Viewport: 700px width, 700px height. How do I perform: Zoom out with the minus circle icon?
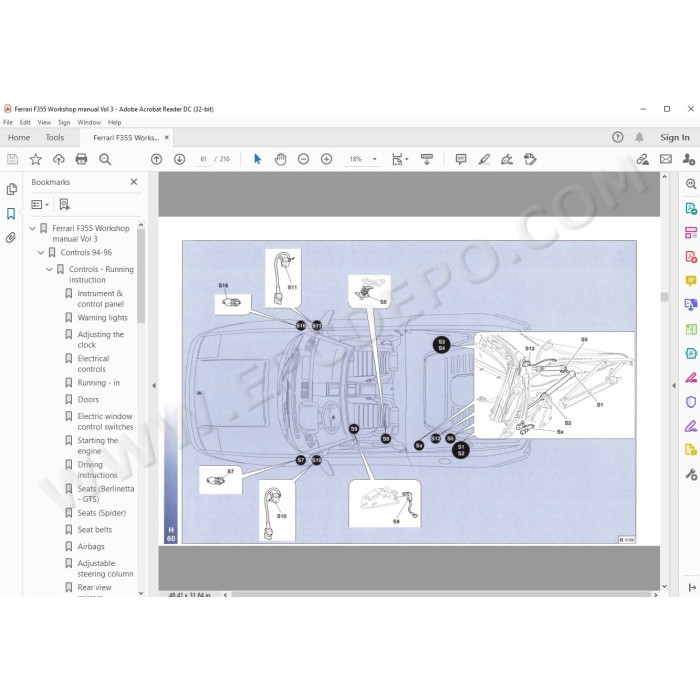(x=303, y=159)
